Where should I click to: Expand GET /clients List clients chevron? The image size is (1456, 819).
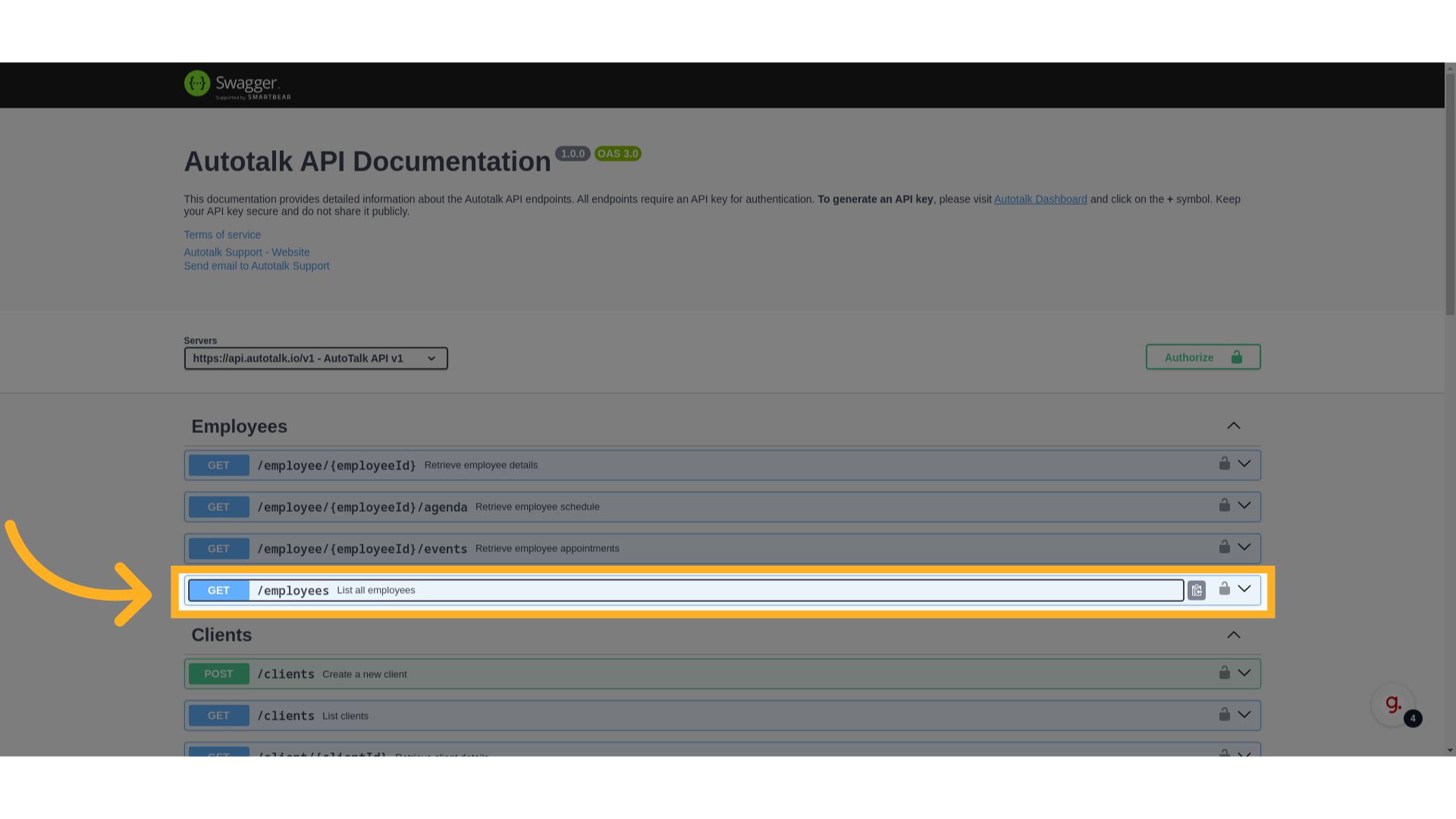tap(1244, 714)
